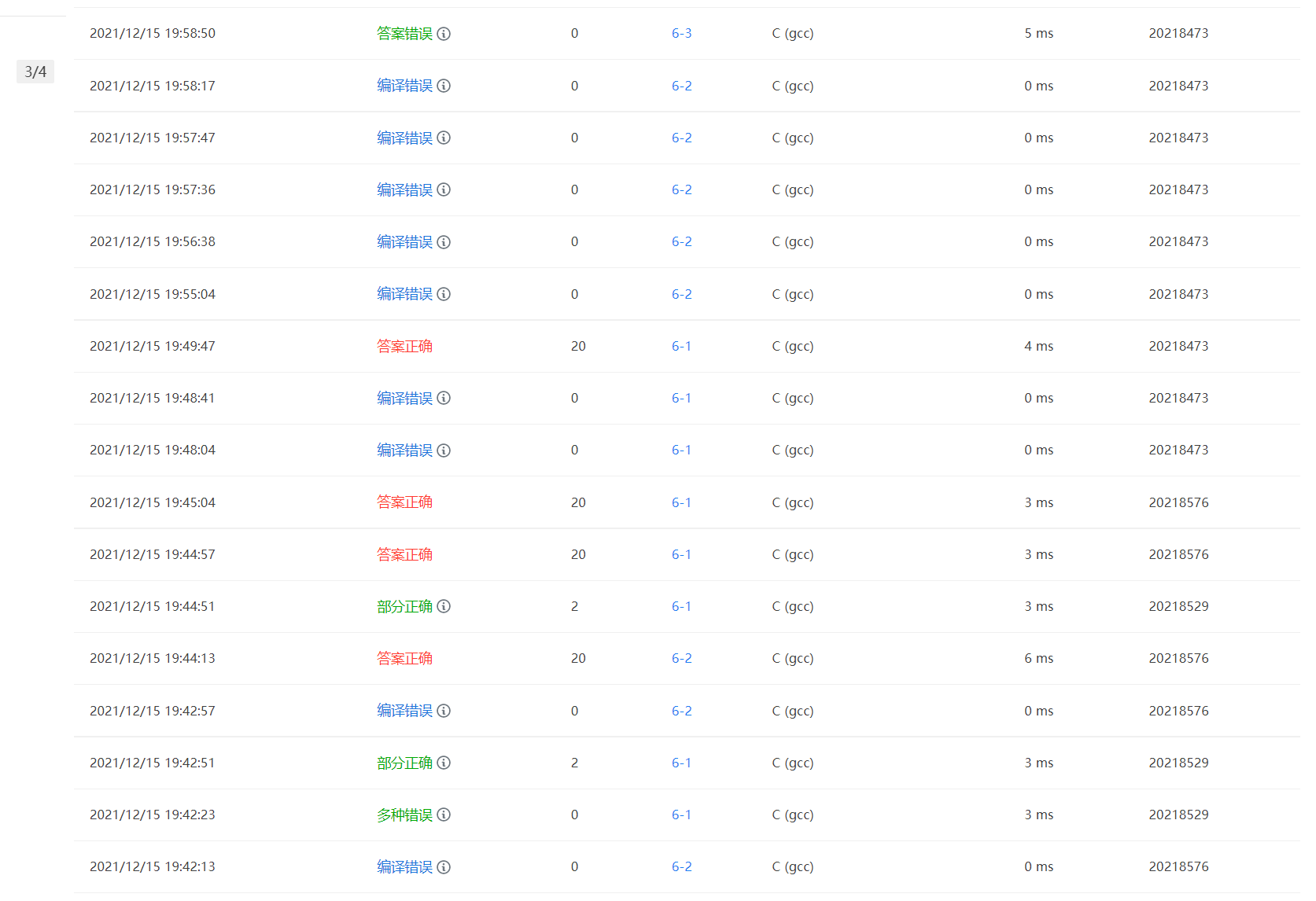Open compile error info at 19:42:13
The image size is (1316, 901).
(x=444, y=867)
